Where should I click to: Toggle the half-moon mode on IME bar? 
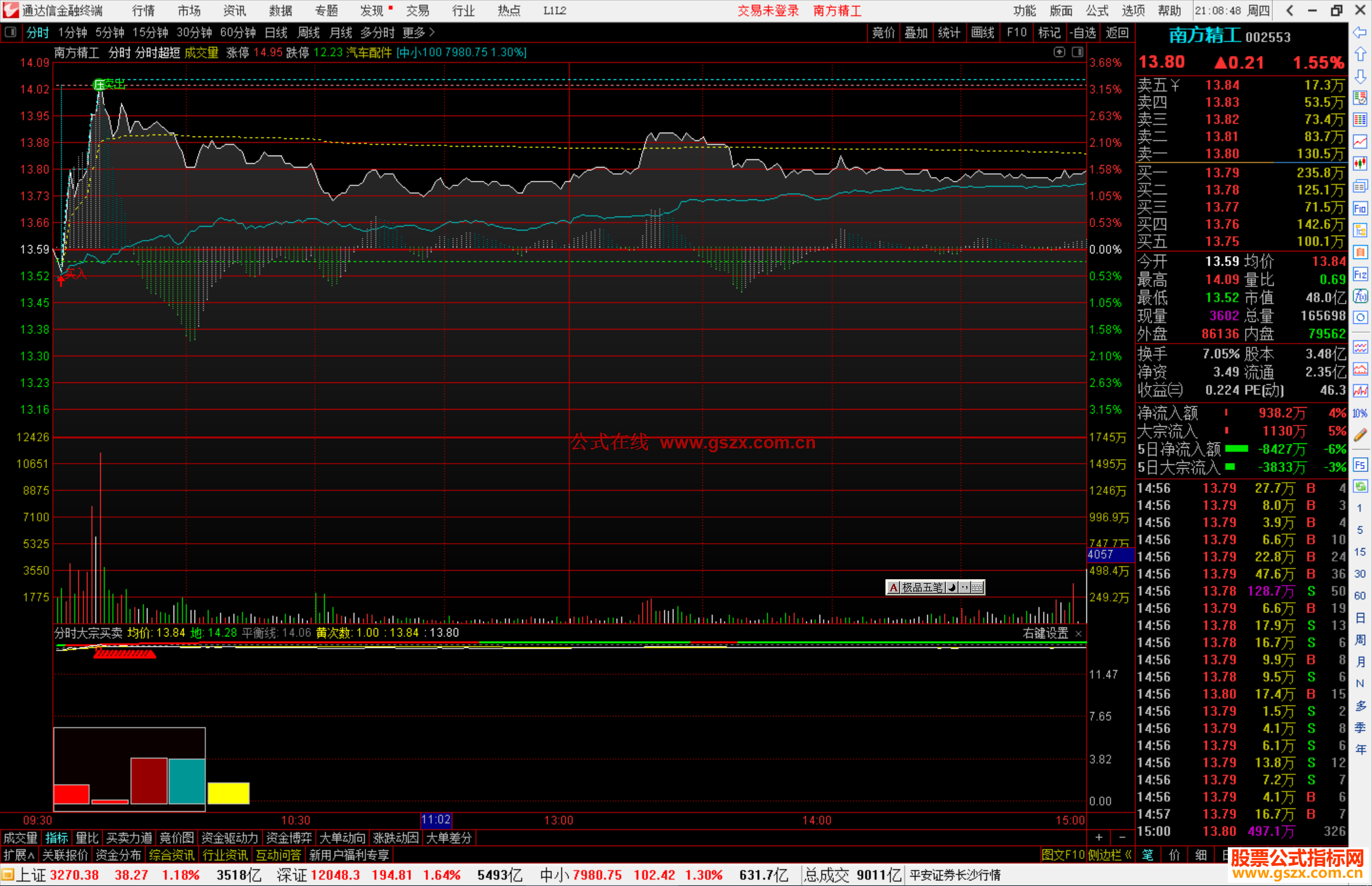[x=952, y=587]
